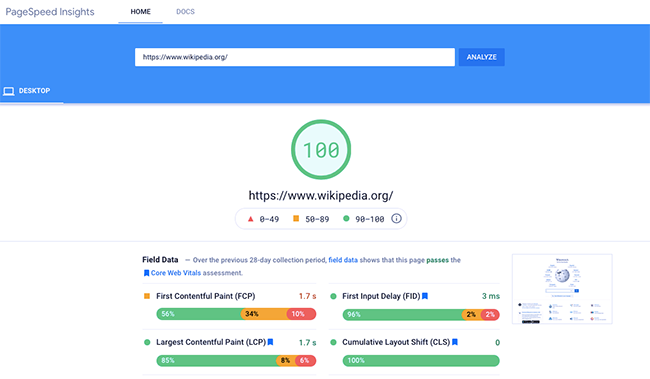This screenshot has height=379, width=650.
Task: Click the URL input field
Action: pos(295,57)
